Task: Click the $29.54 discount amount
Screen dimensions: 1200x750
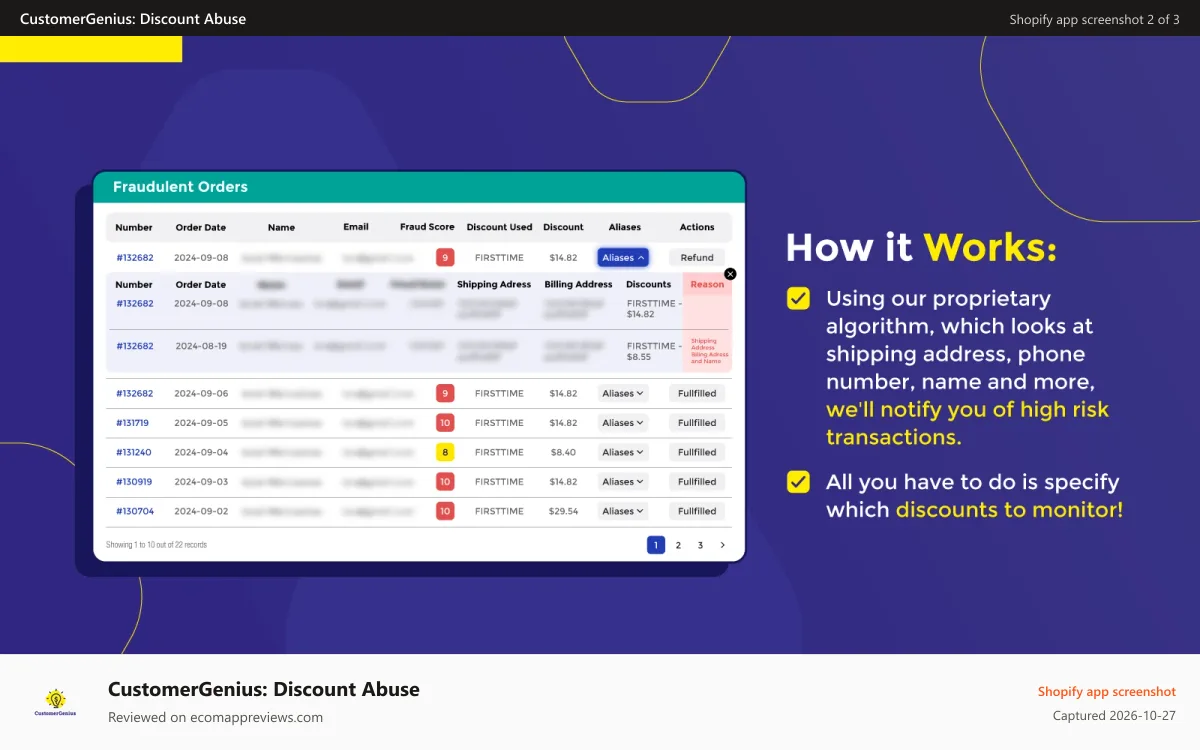Action: [563, 511]
